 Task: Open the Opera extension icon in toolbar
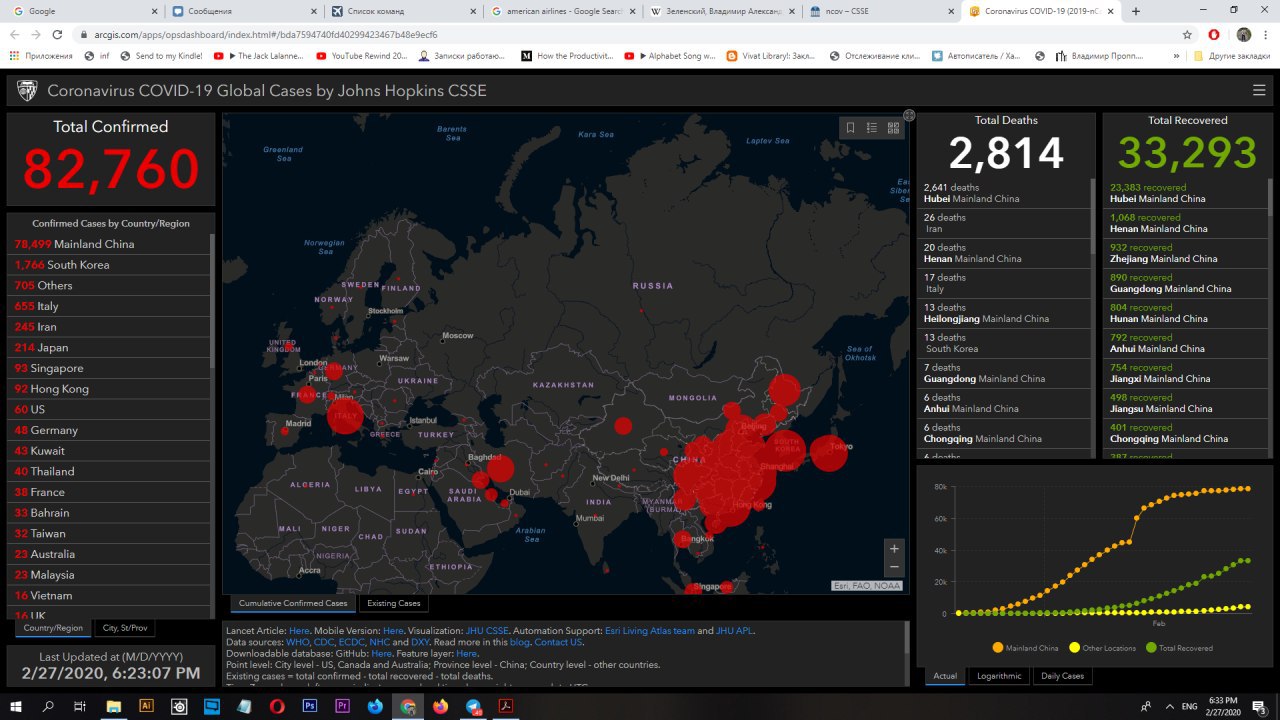(1215, 35)
